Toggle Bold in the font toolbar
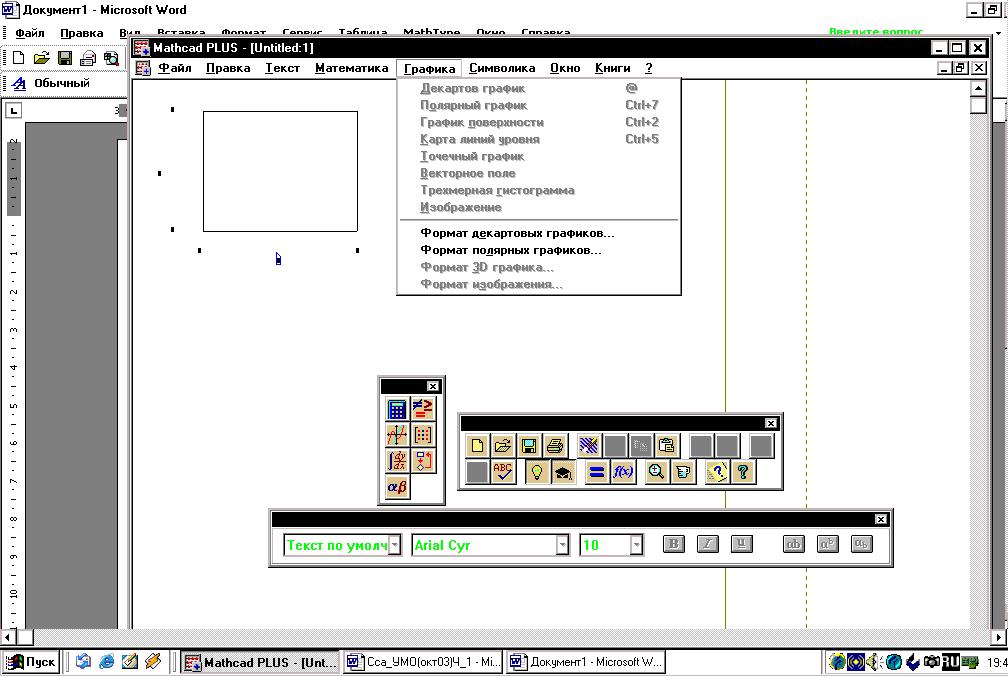1008x676 pixels. point(674,544)
